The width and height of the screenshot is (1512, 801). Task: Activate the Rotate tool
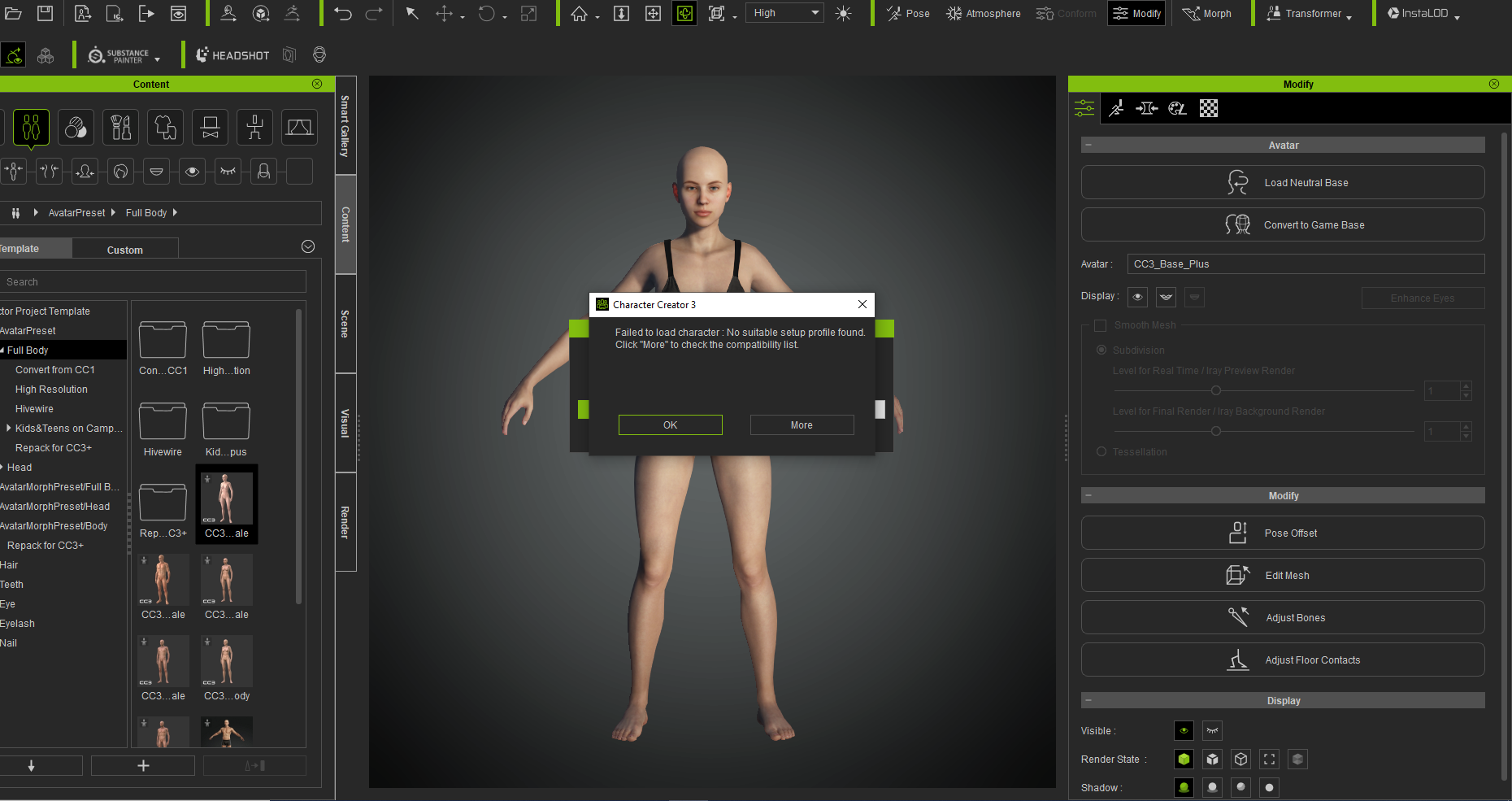click(x=486, y=13)
